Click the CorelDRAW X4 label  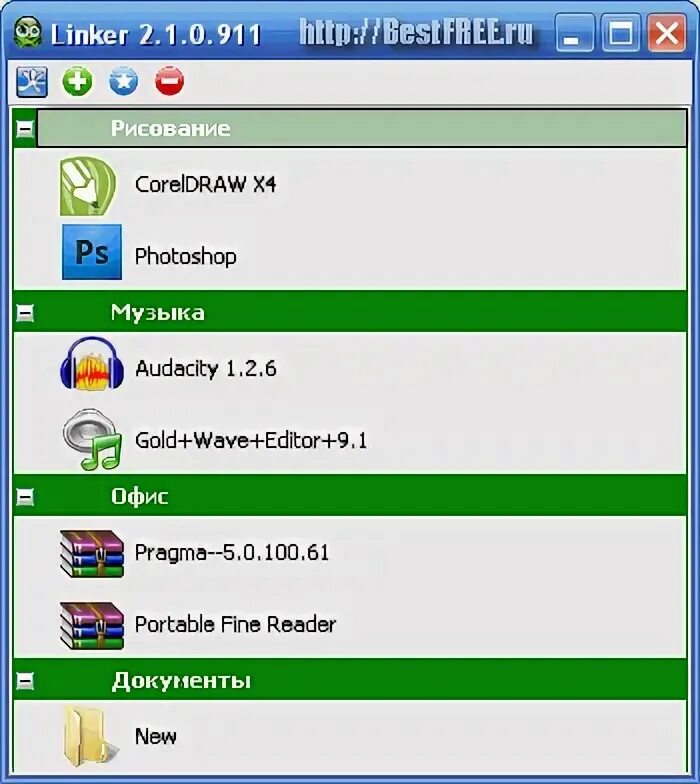coord(206,184)
